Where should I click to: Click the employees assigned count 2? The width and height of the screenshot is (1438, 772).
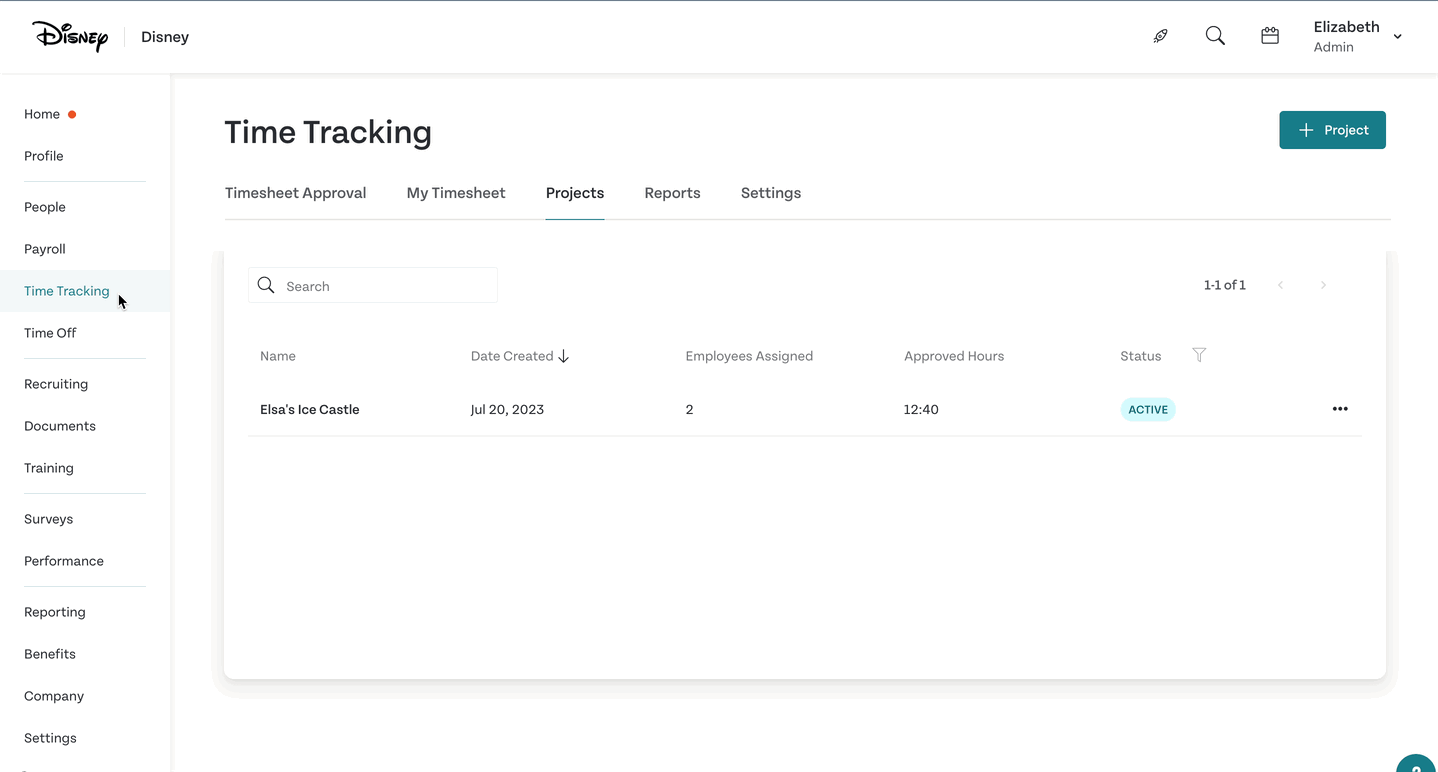689,409
